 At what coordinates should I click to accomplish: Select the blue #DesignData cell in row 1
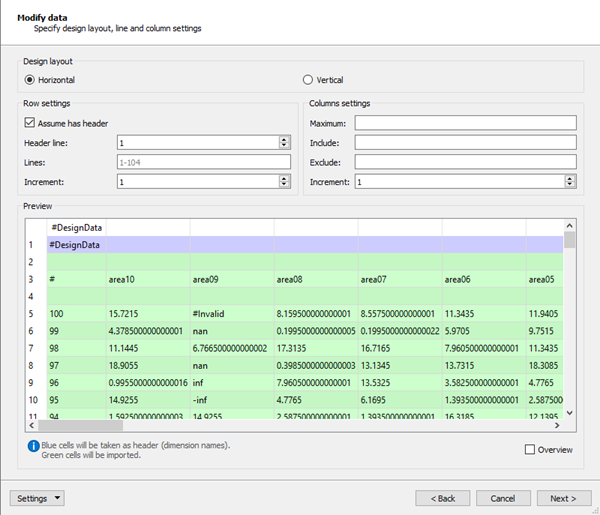point(77,245)
